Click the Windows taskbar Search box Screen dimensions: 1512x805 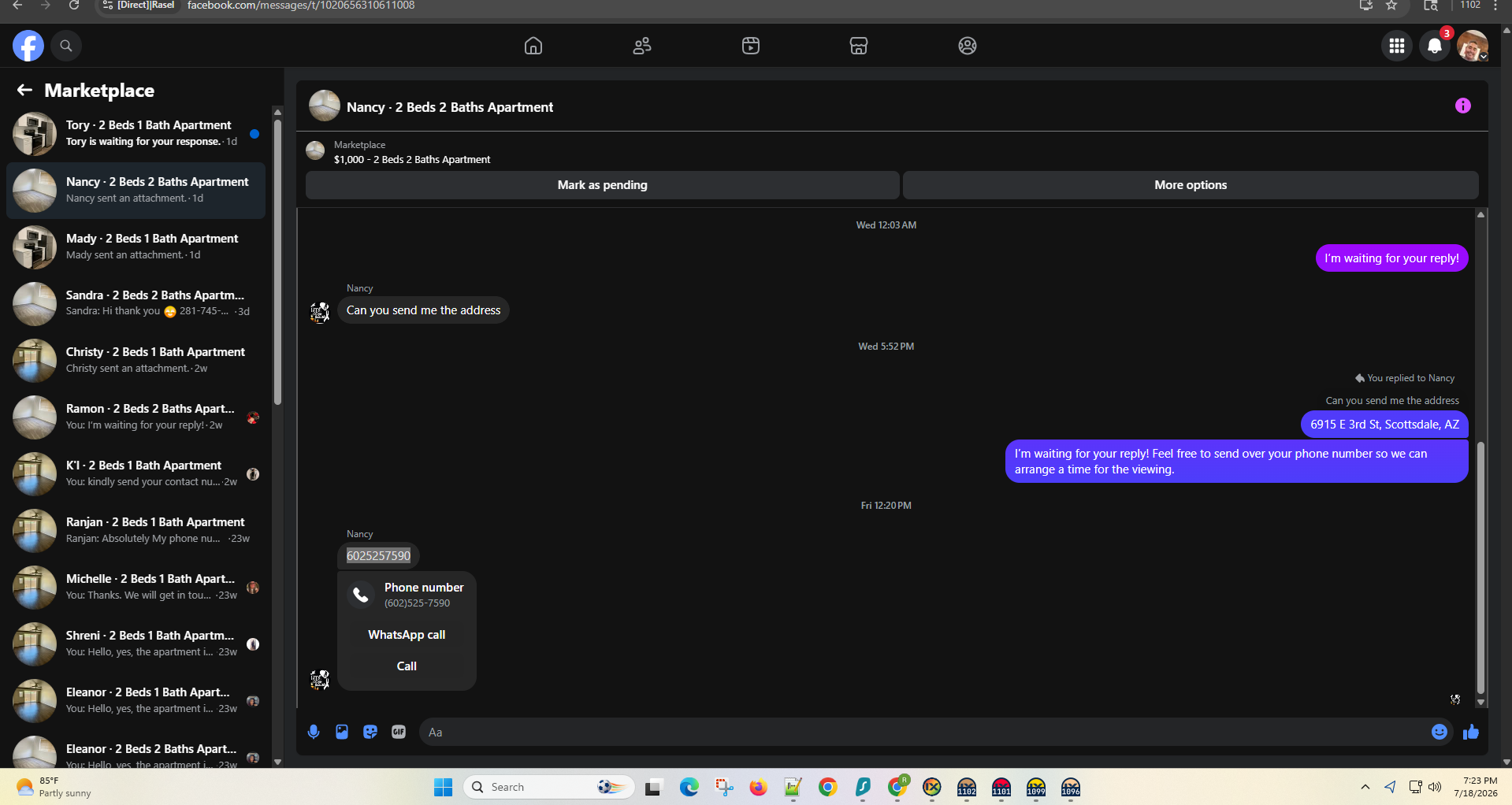(549, 787)
